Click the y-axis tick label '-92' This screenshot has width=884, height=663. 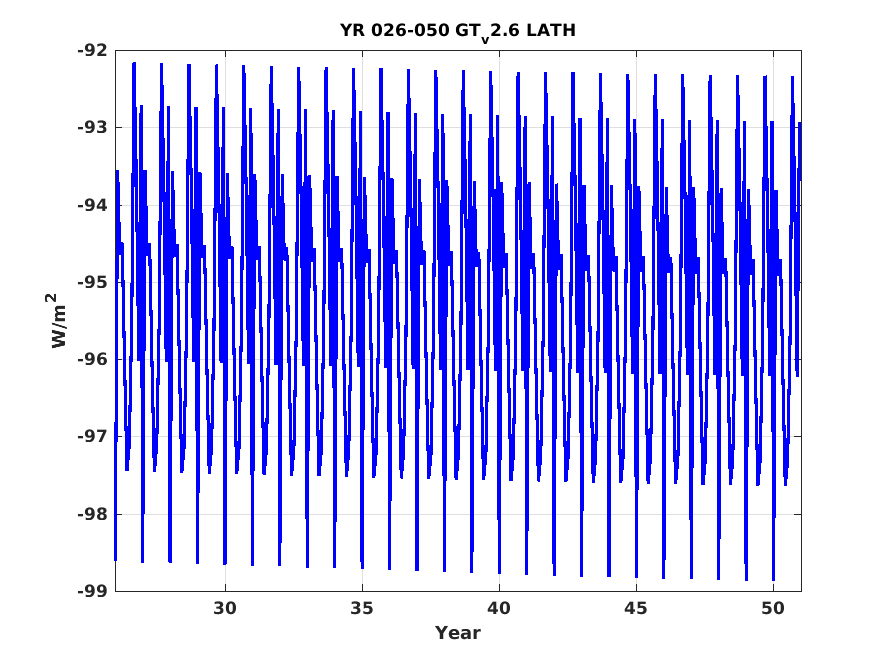coord(92,50)
